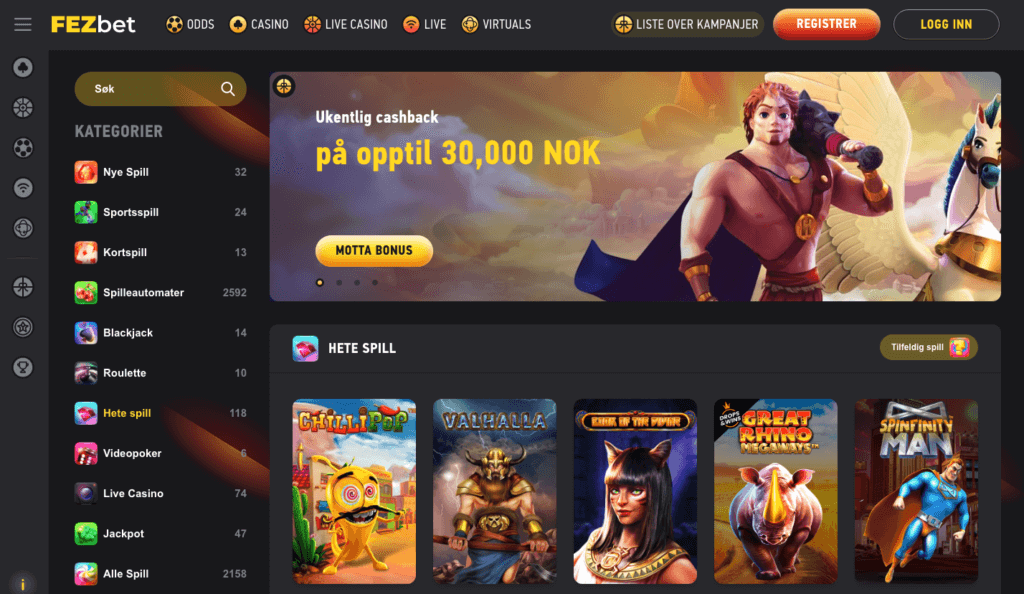The width and height of the screenshot is (1024, 594).
Task: Click the info icon at sidebar bottom
Action: click(x=23, y=584)
